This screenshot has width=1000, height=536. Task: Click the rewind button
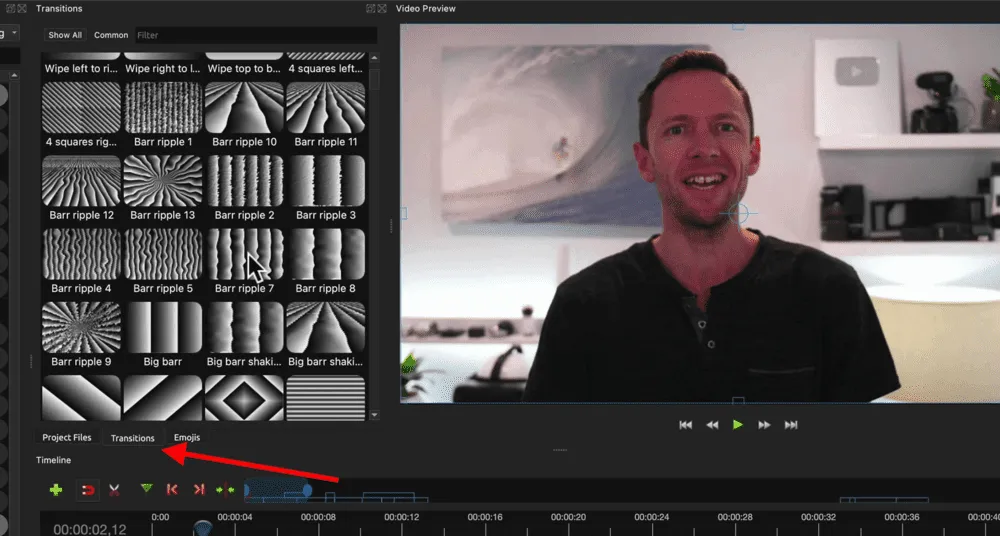tap(712, 425)
